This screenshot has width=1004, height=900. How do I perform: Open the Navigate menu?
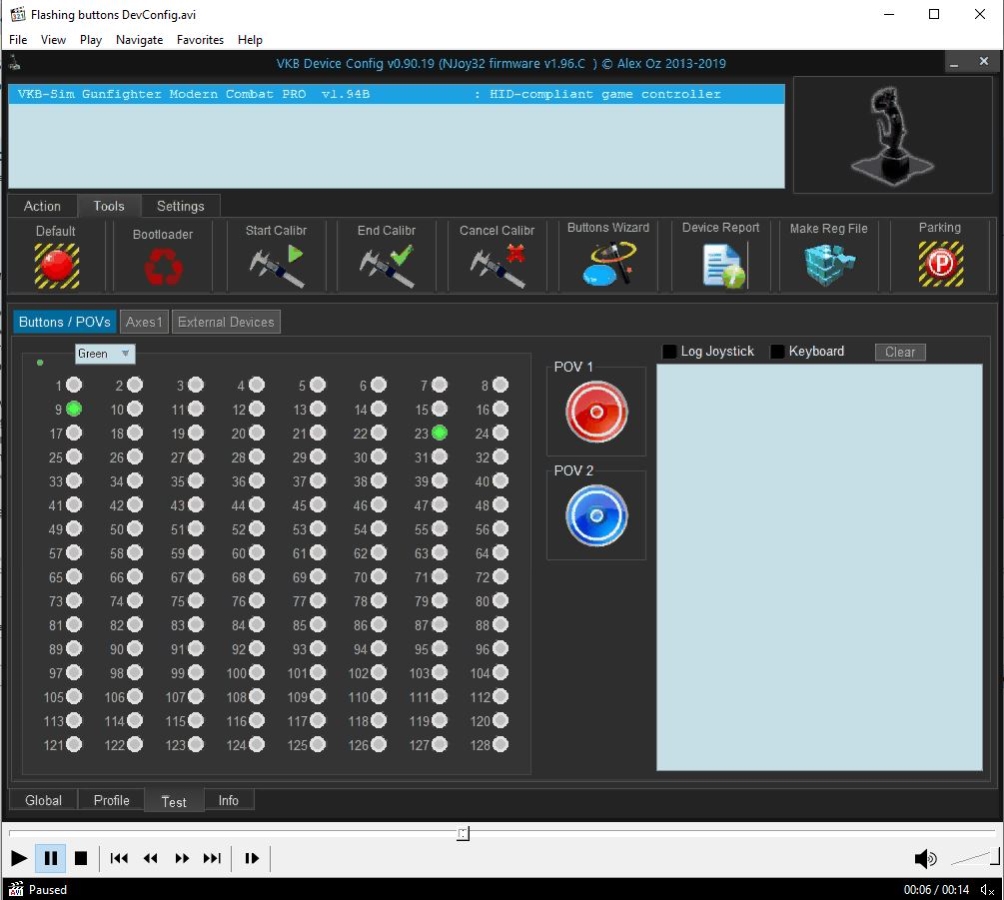[x=139, y=40]
